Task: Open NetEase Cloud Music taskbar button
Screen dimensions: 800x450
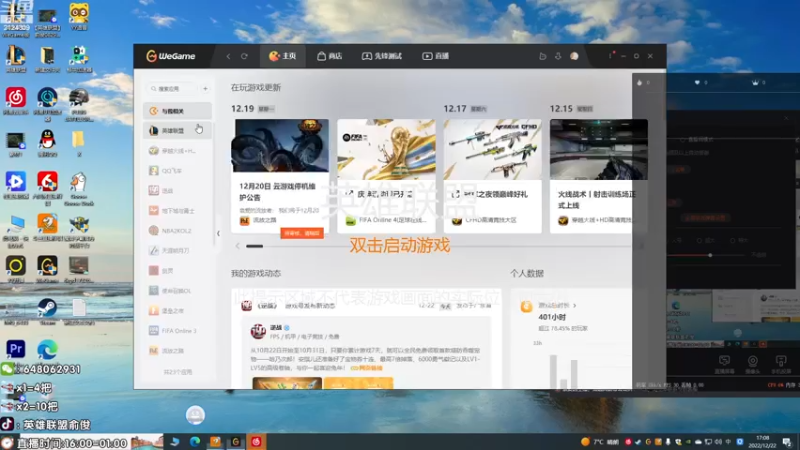Action: [256, 442]
